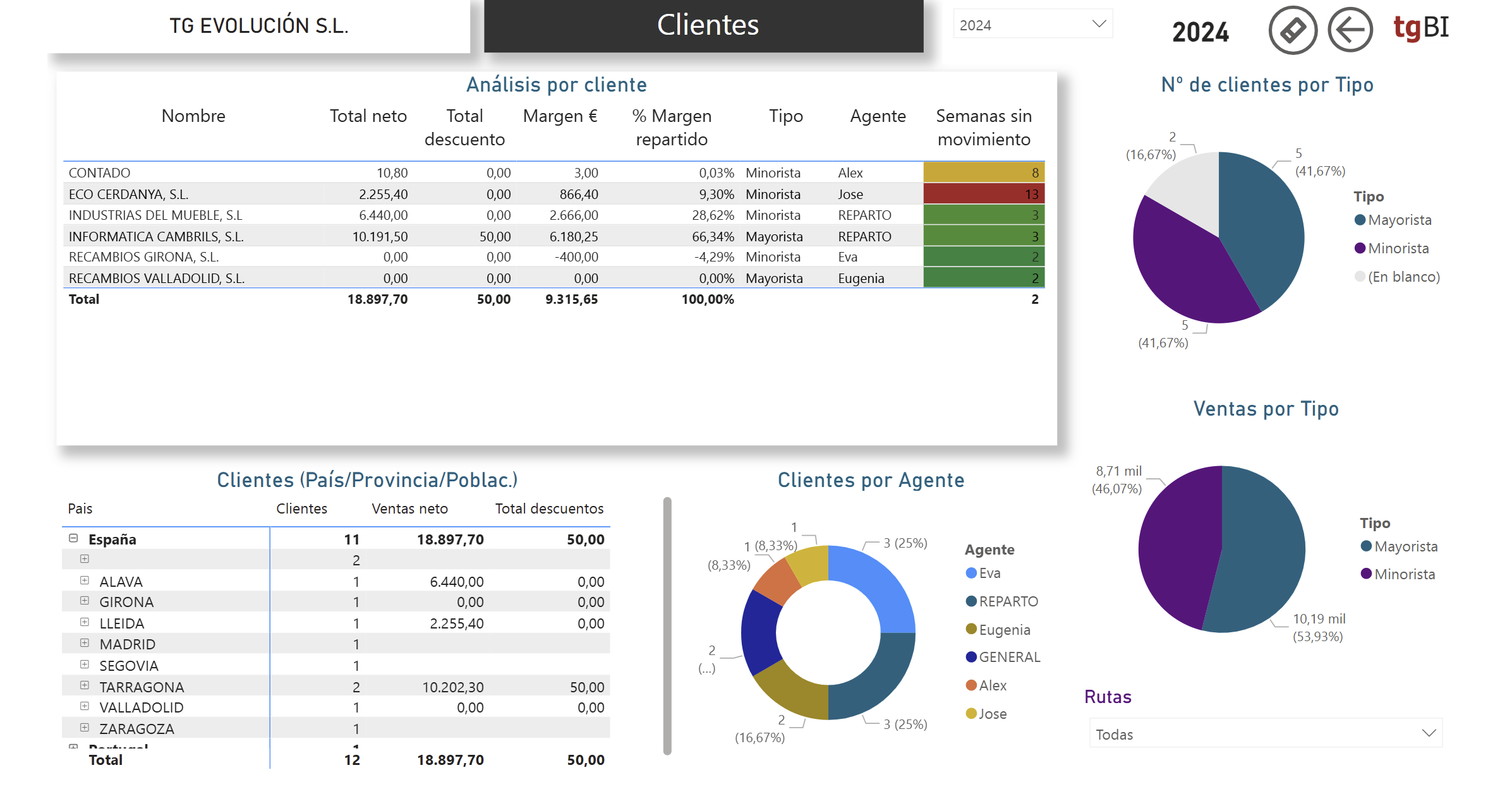Click the País table vertical scrollbar

coord(667,625)
